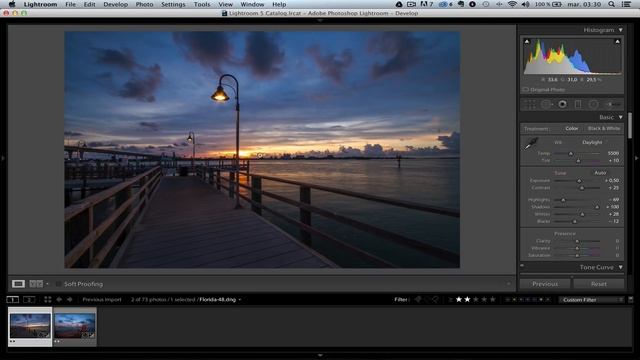Click the Highlights slider handle
This screenshot has width=640, height=360.
tap(563, 200)
